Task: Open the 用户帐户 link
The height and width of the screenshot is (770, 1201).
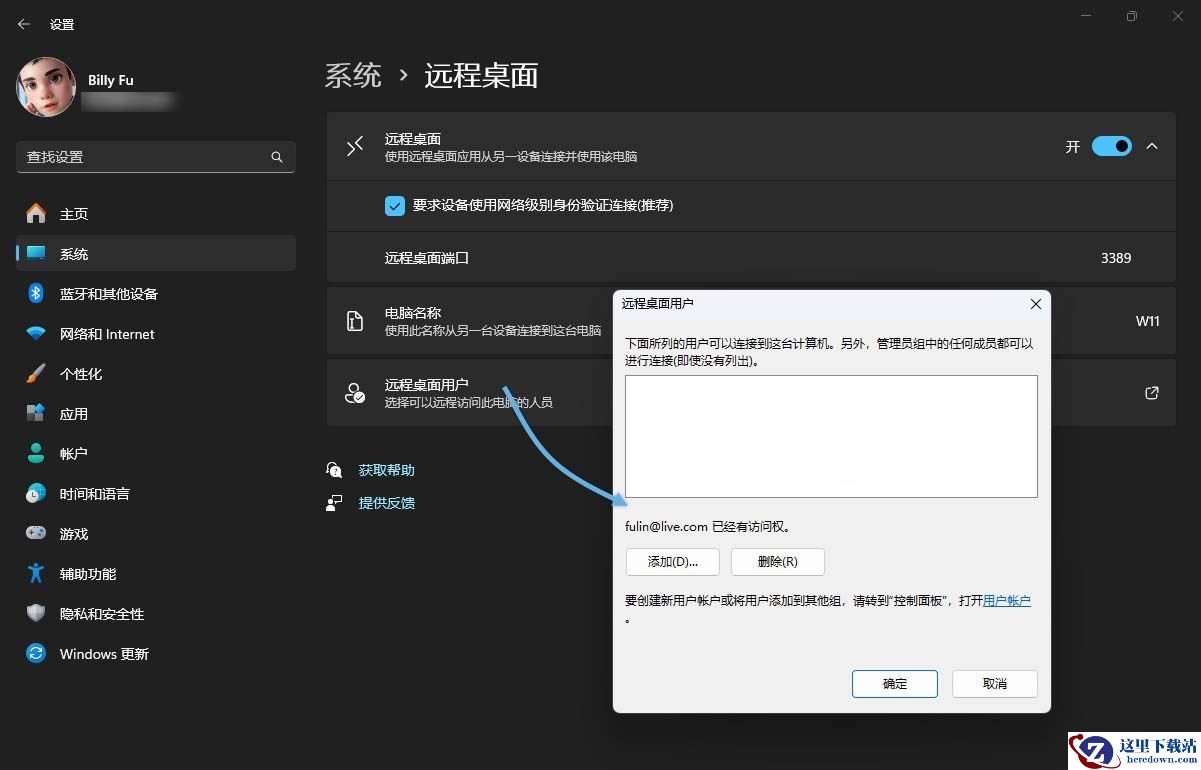Action: 1007,601
